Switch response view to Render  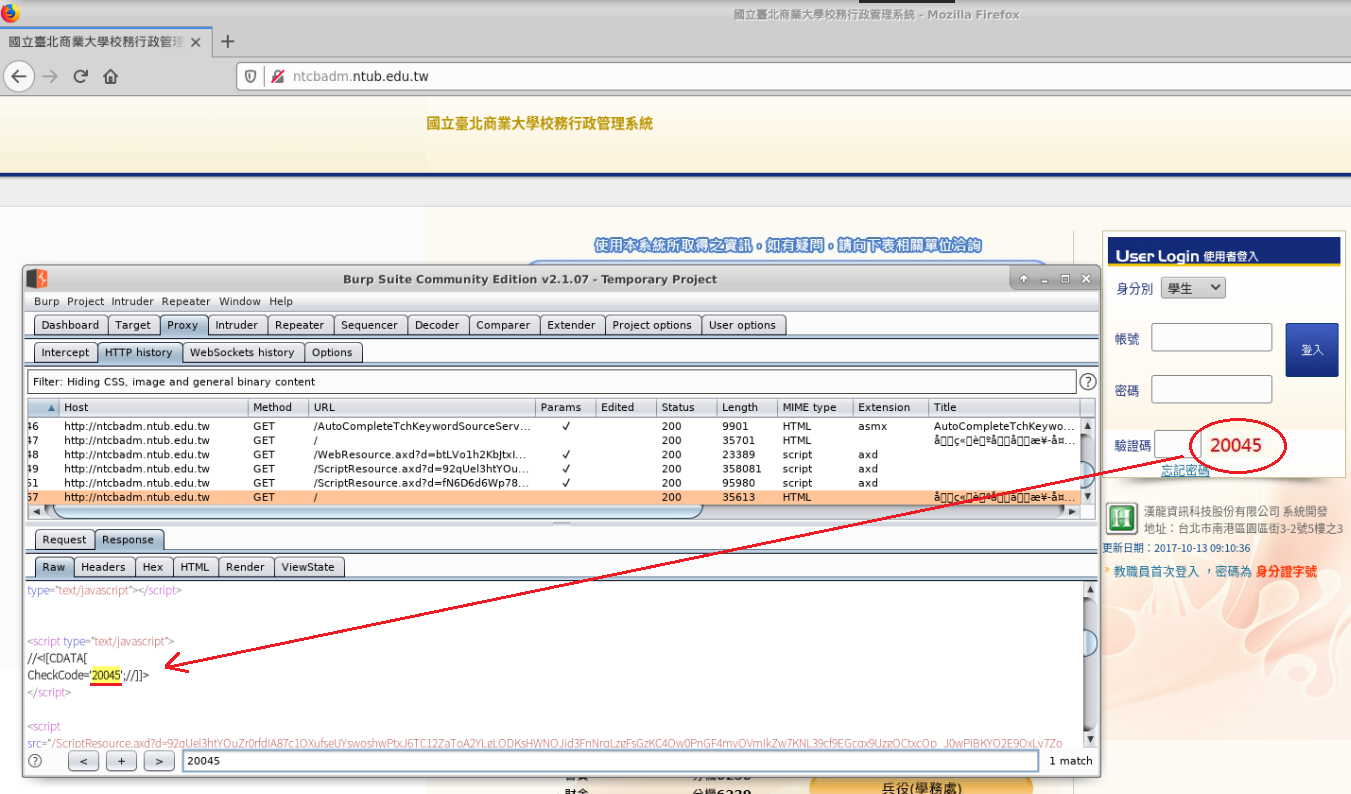(x=245, y=567)
